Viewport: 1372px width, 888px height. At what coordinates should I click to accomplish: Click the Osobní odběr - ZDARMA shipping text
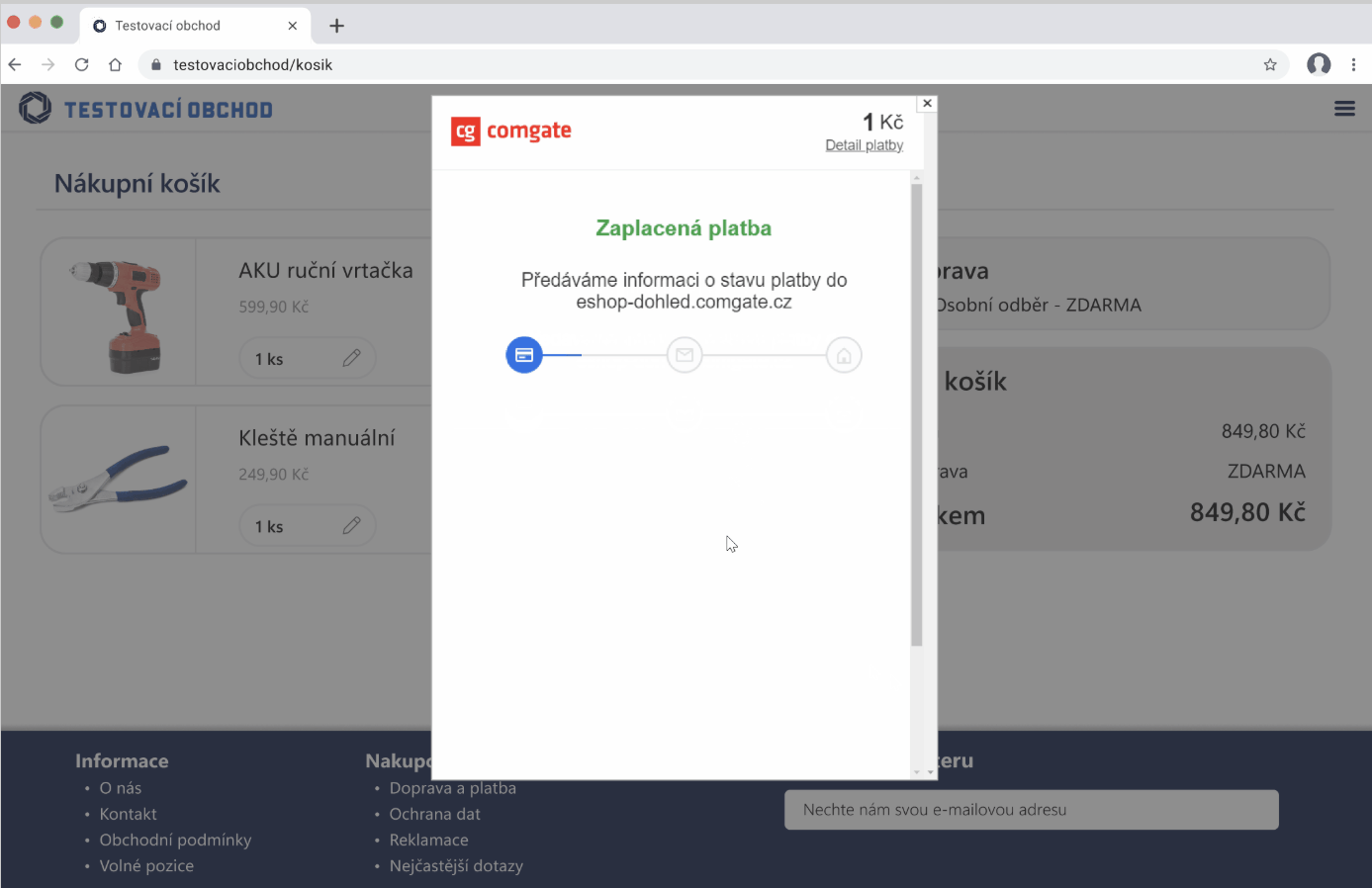tap(1039, 306)
